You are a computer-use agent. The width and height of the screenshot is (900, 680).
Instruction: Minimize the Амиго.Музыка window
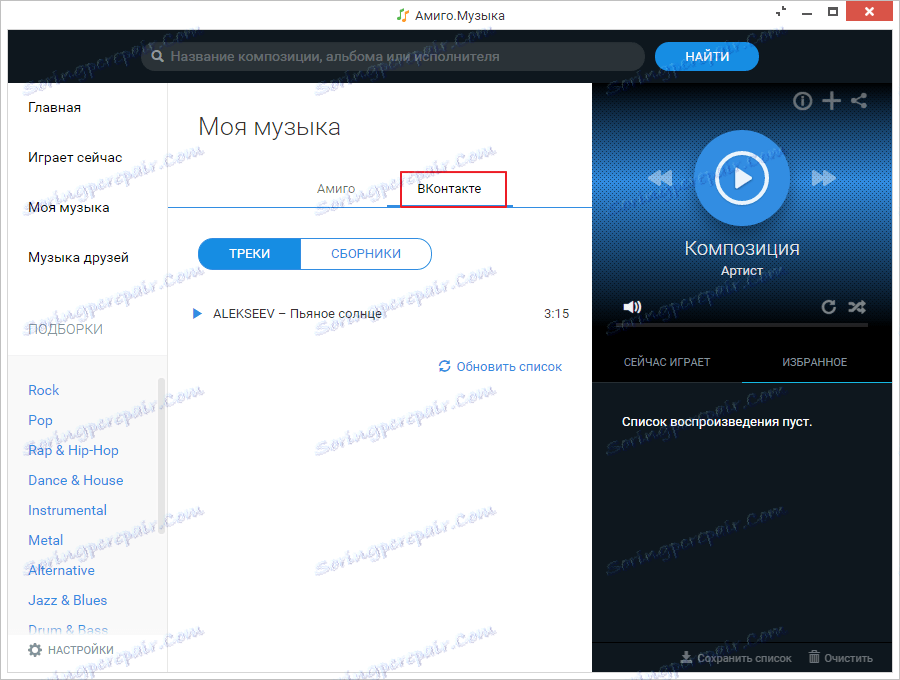807,12
